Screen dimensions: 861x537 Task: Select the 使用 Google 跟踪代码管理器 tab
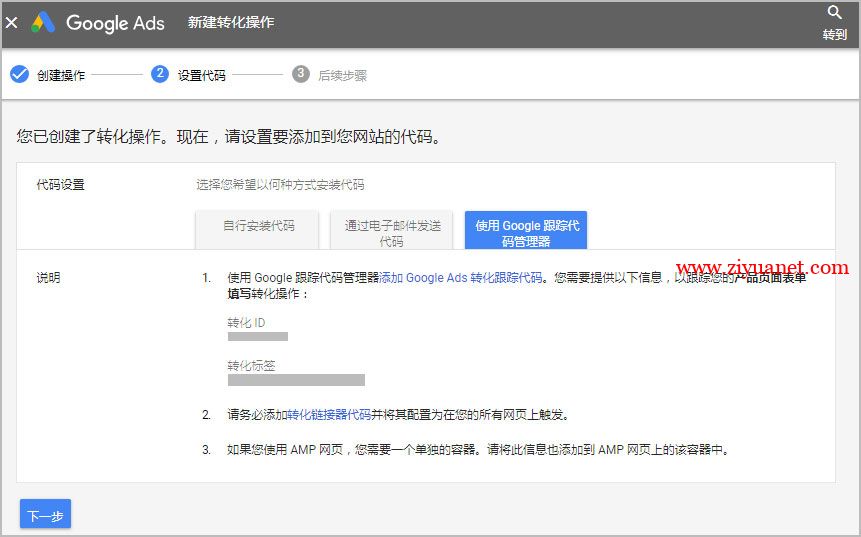click(526, 232)
